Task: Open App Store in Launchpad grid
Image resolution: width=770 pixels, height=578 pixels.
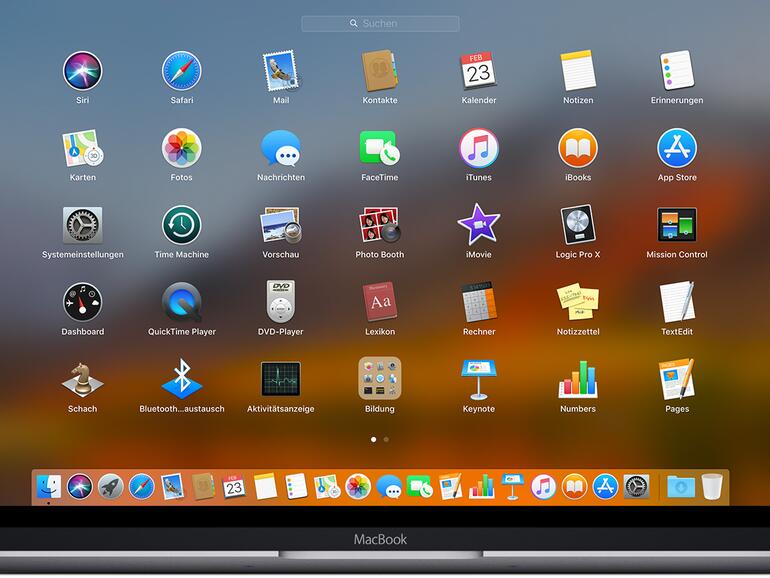Action: (677, 148)
